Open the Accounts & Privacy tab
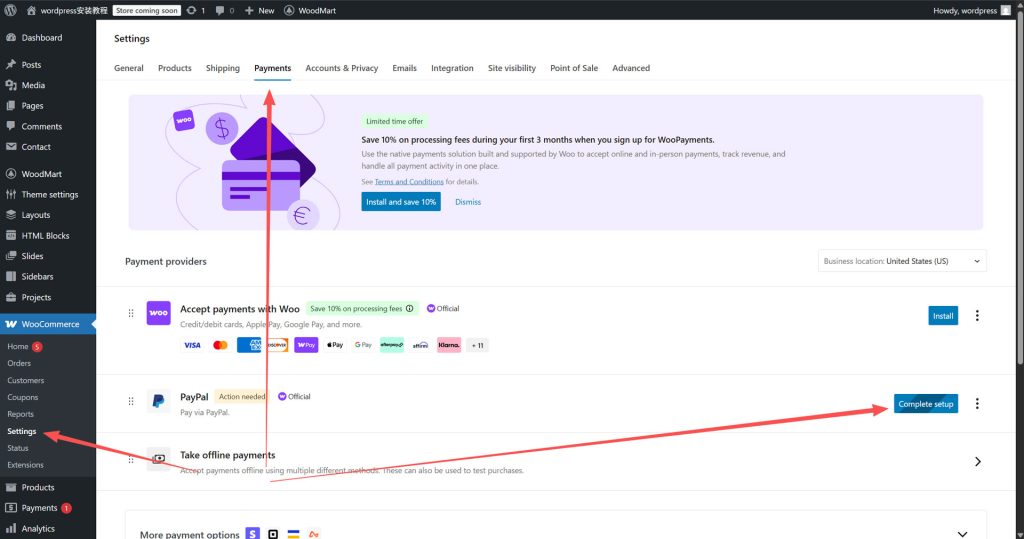Viewport: 1024px width, 539px height. [x=341, y=68]
